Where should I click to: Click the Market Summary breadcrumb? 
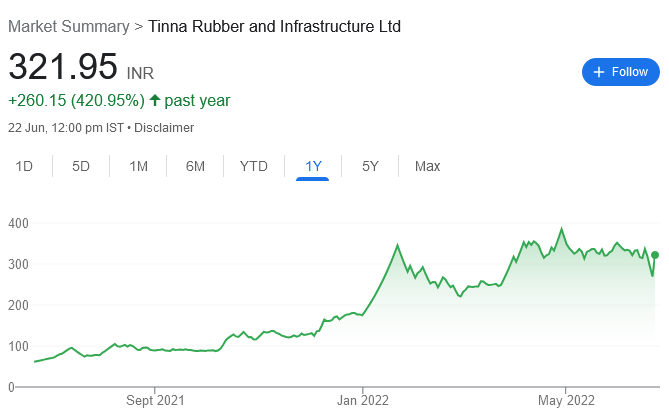coord(68,27)
